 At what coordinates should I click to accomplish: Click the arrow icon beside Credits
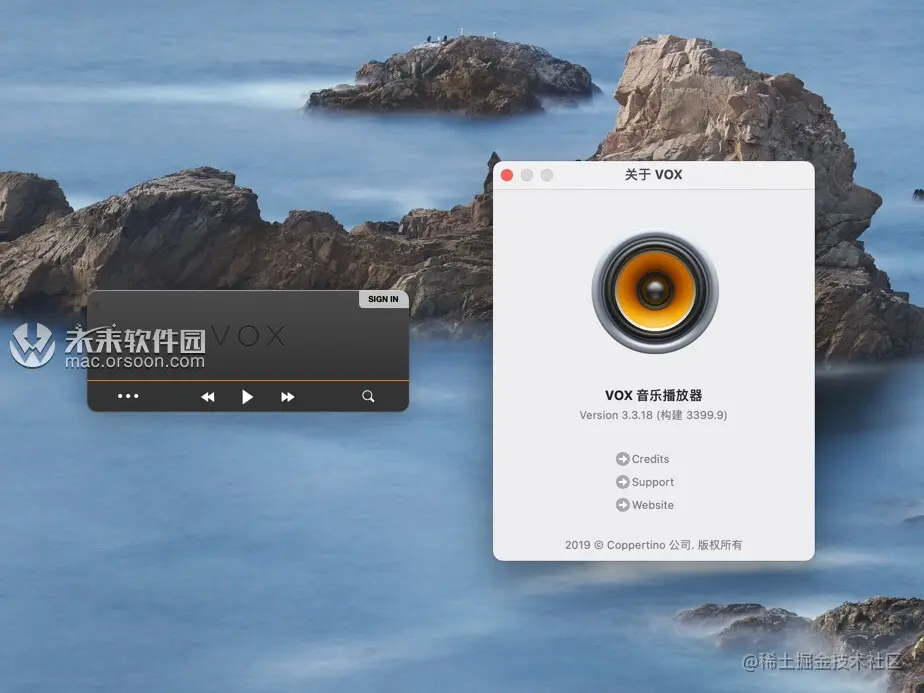click(622, 458)
